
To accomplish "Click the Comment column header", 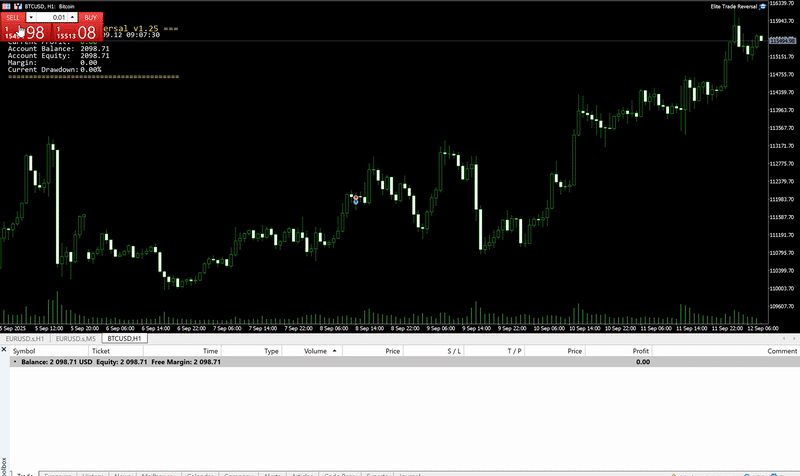I will (x=726, y=351).
